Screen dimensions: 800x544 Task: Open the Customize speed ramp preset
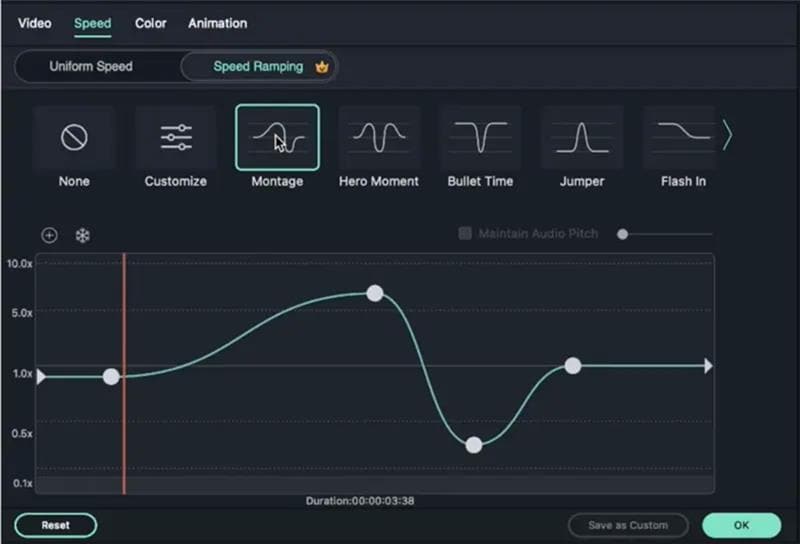point(176,137)
